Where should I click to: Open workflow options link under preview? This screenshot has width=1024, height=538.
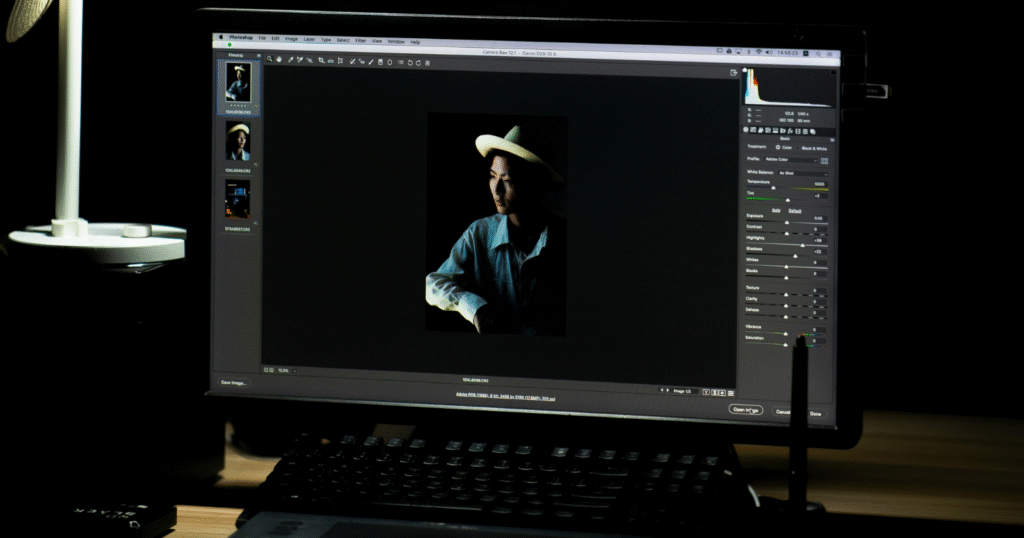pos(505,397)
